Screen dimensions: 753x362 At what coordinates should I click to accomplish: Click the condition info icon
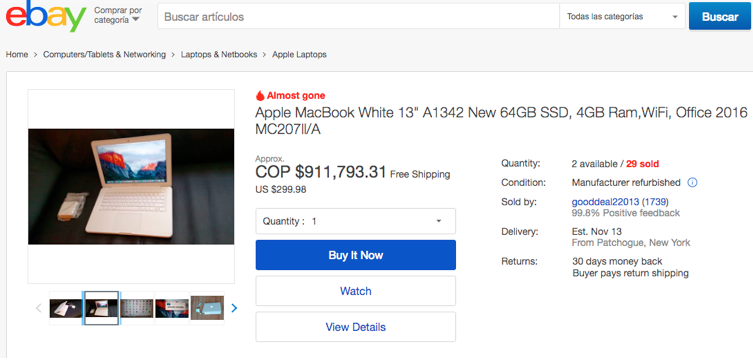pyautogui.click(x=692, y=182)
